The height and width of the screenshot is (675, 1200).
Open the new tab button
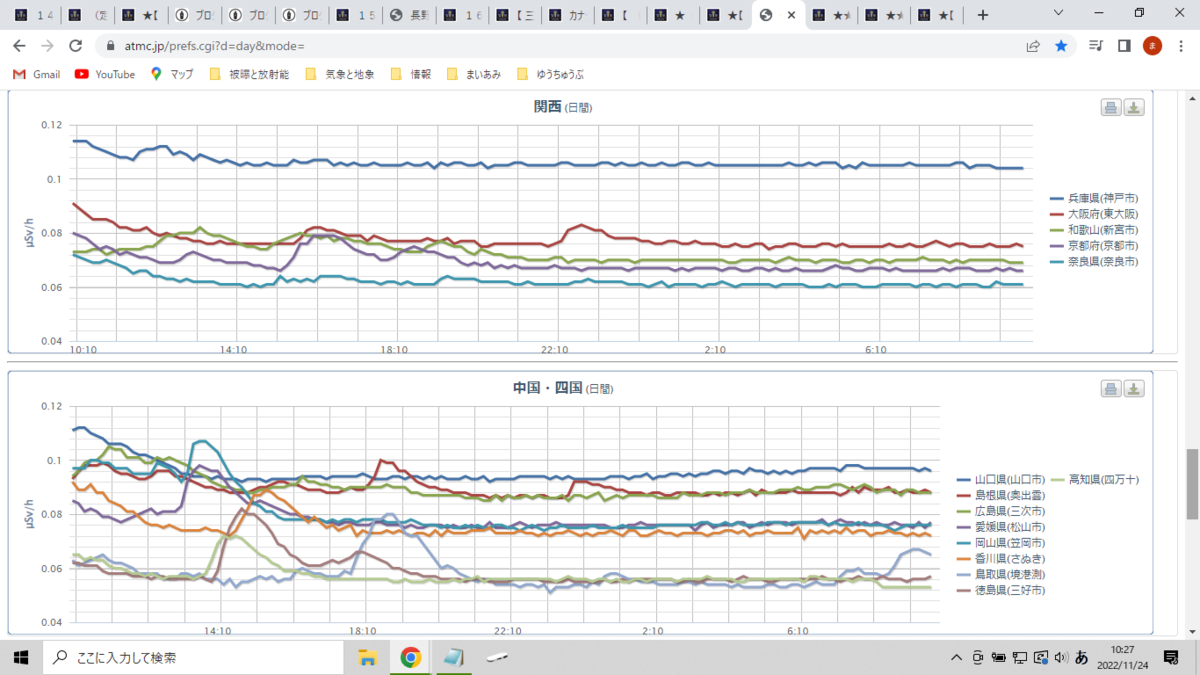(982, 15)
